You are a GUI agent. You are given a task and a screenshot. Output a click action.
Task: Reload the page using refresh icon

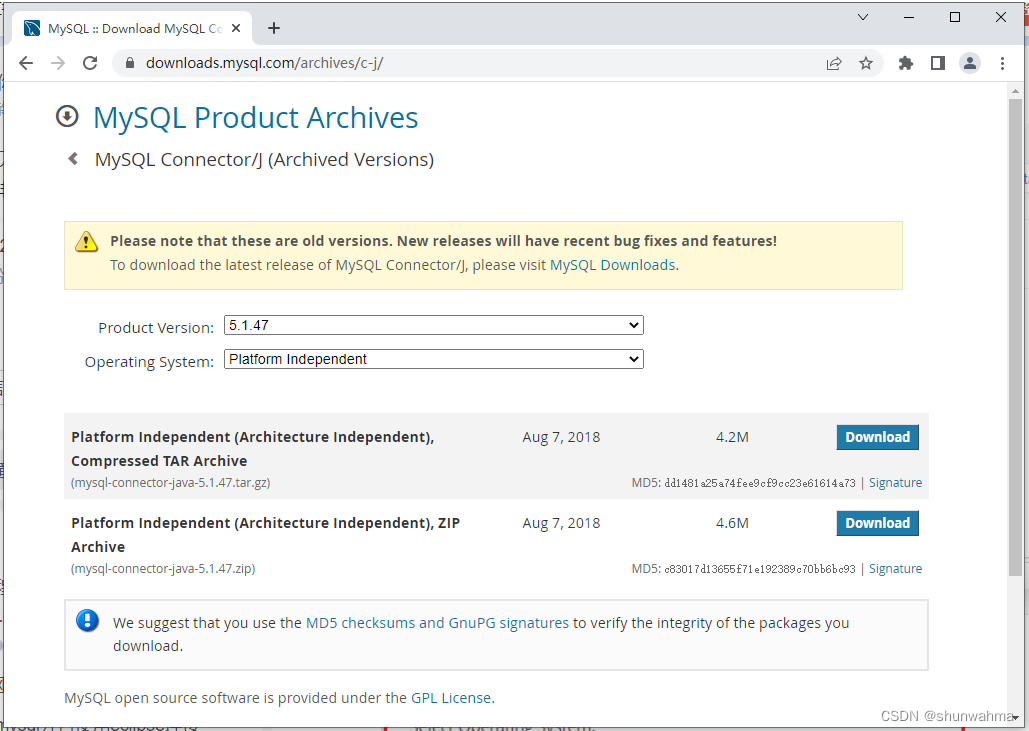[x=90, y=62]
